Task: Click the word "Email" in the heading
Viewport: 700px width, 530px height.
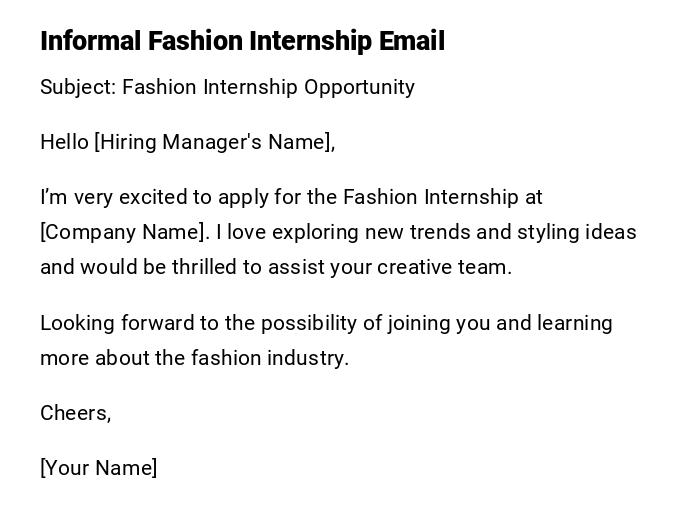Action: 412,41
